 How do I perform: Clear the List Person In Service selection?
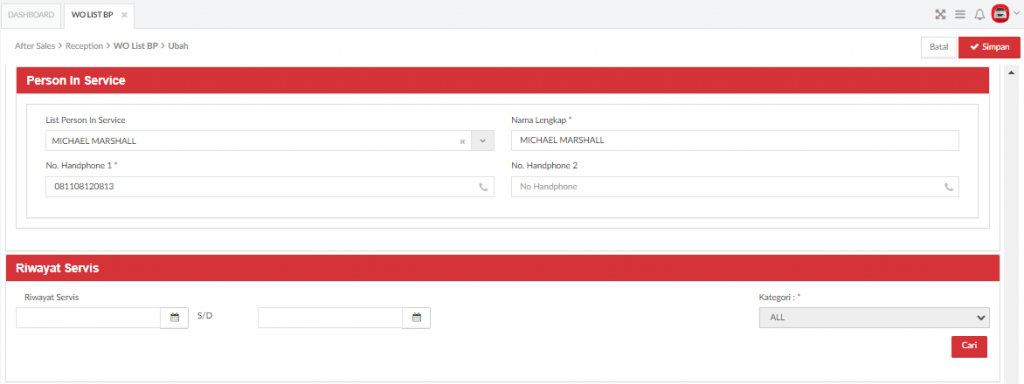[x=462, y=141]
